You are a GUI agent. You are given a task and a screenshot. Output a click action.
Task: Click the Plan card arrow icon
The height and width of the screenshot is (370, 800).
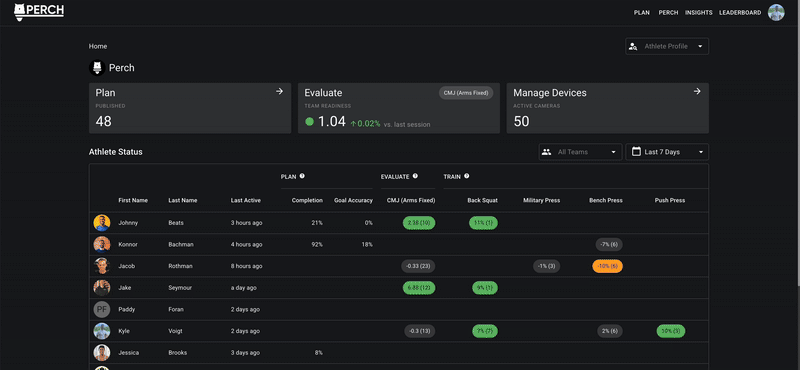[279, 91]
